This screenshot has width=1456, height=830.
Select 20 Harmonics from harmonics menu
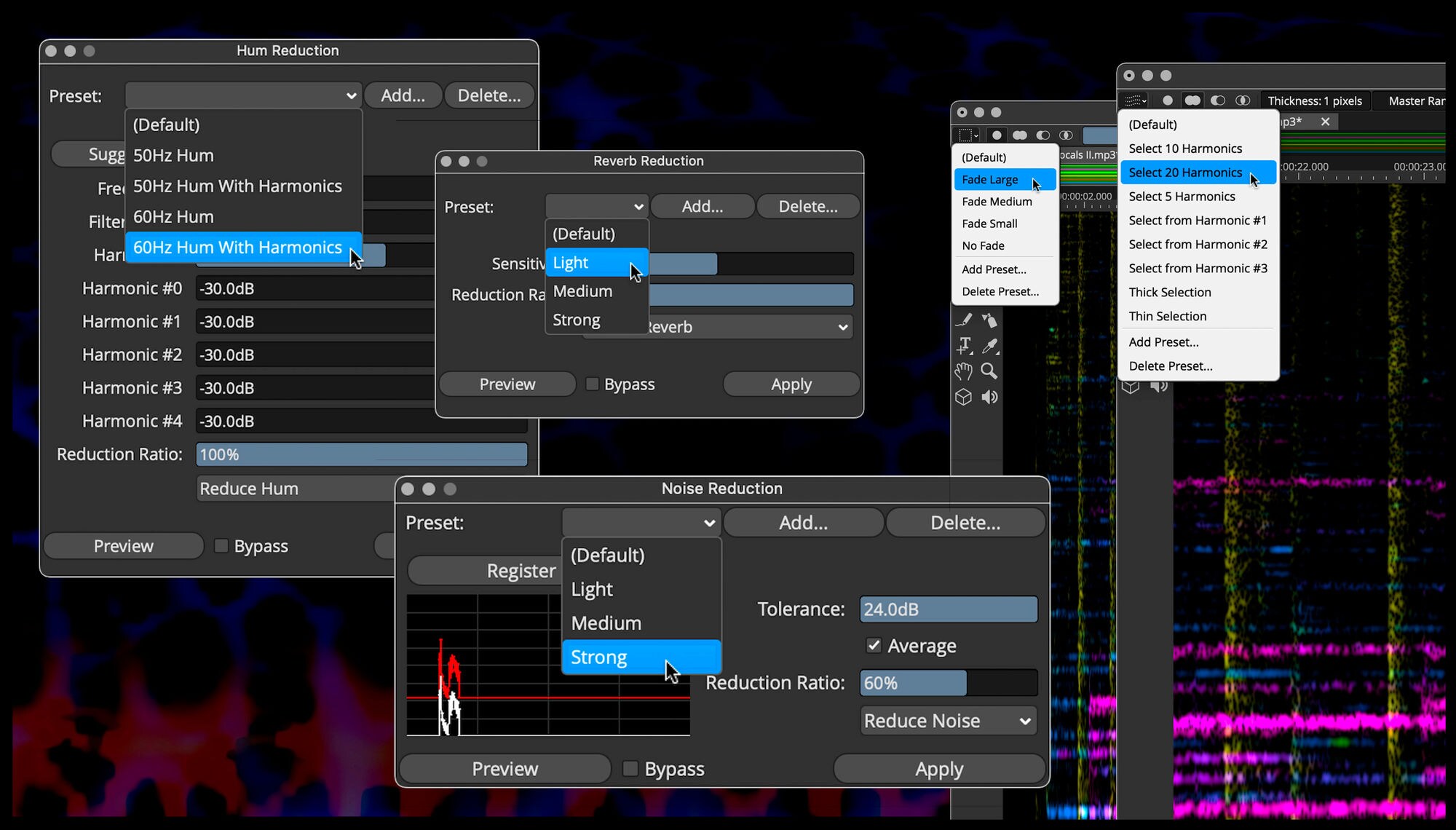[1185, 172]
